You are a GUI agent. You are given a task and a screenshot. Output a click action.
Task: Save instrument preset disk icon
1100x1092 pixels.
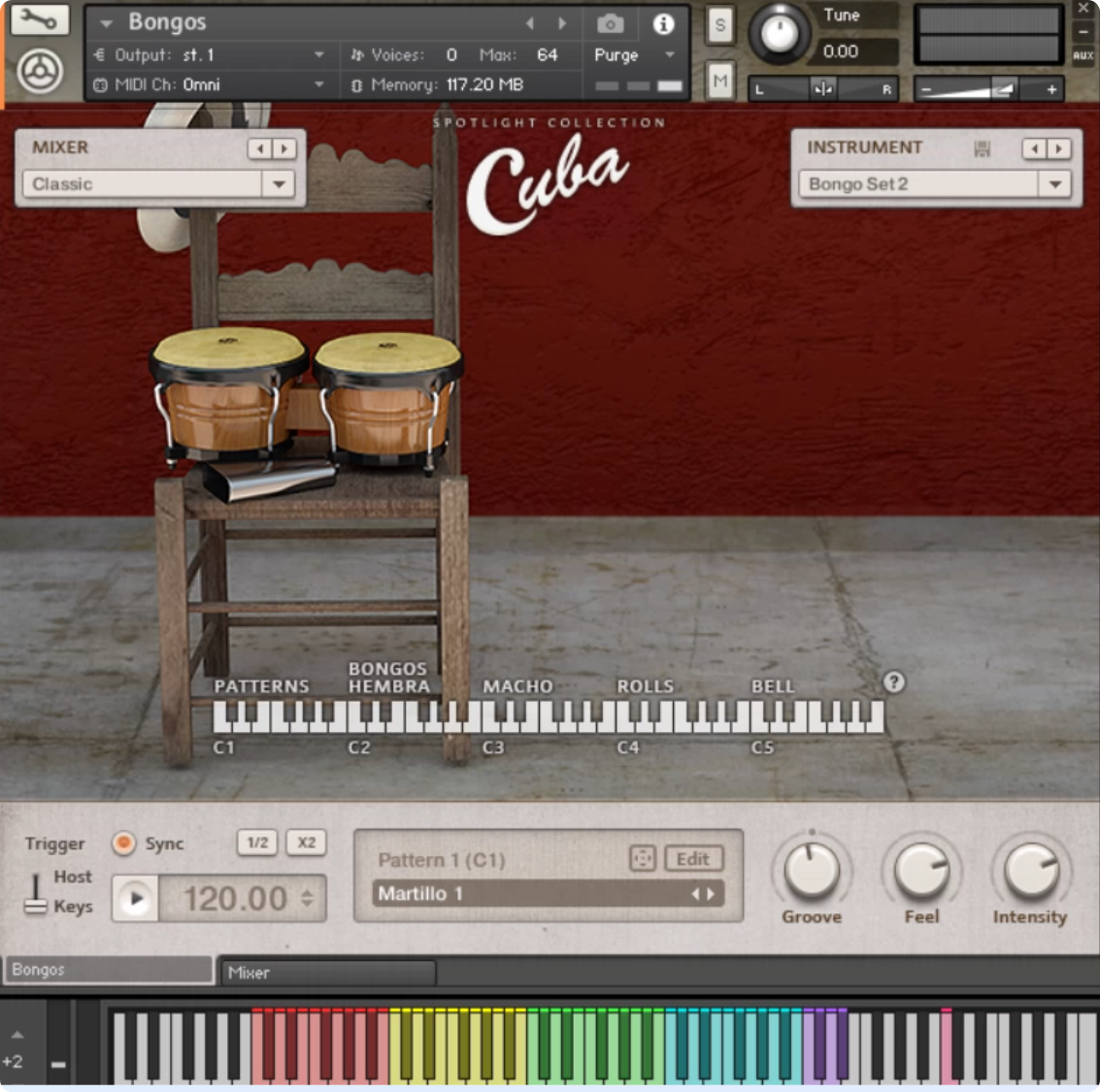pos(982,149)
